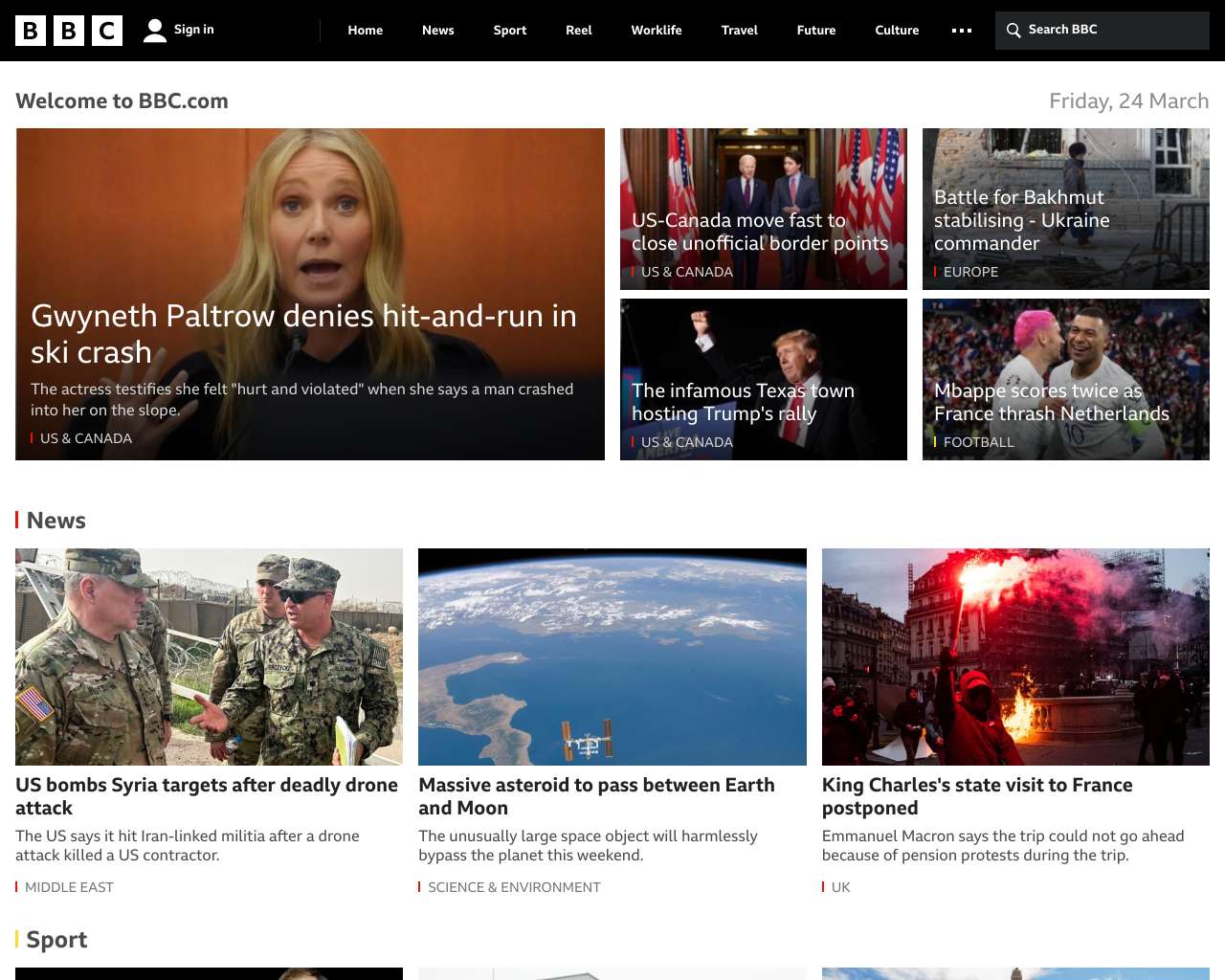Open King Charles's state visit postponed headline

(x=977, y=796)
